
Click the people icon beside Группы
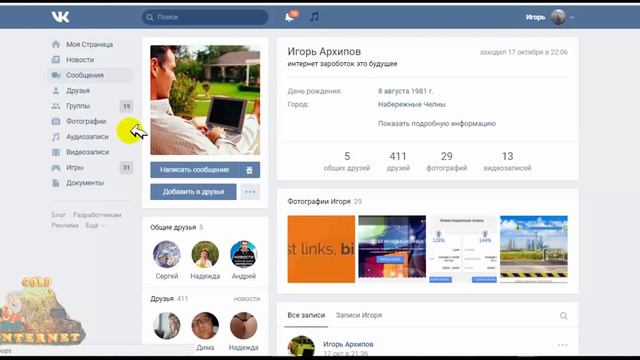[56, 106]
